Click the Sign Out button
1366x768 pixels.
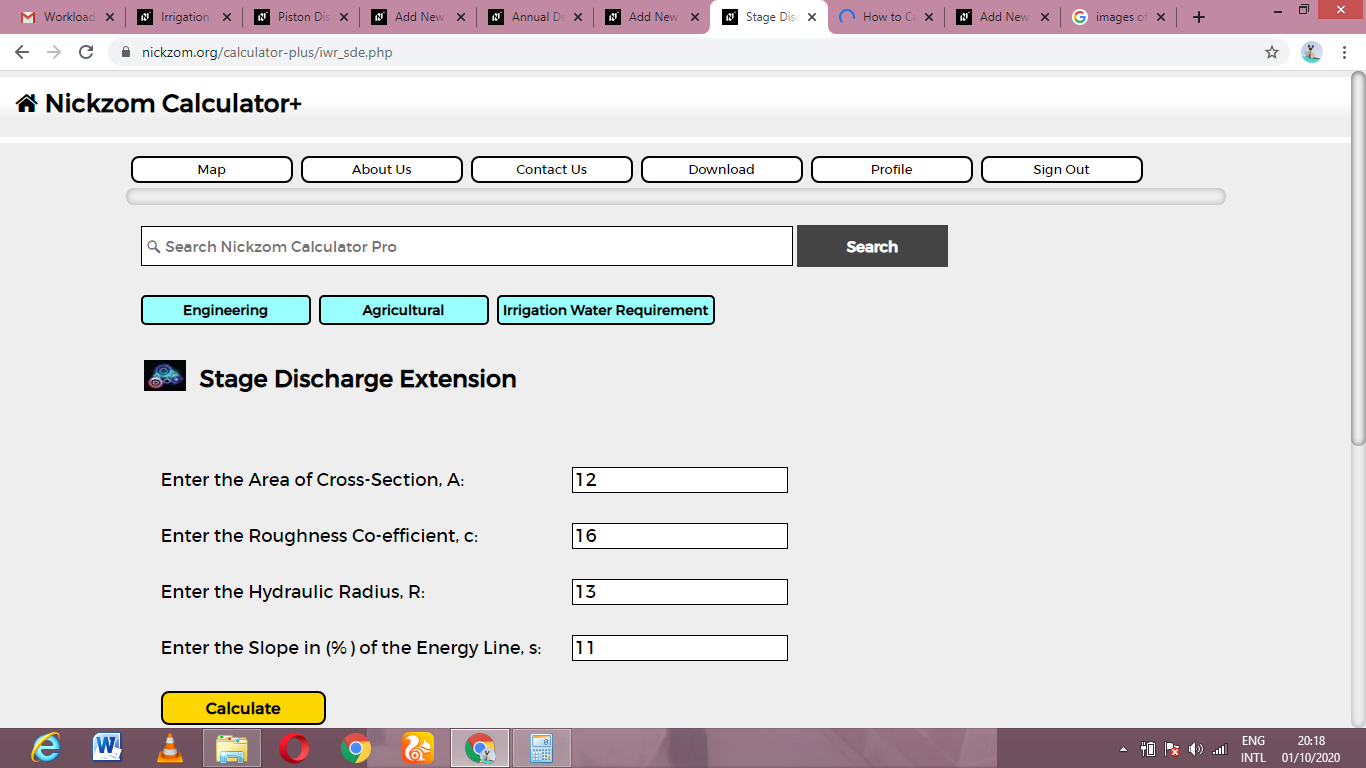tap(1062, 169)
